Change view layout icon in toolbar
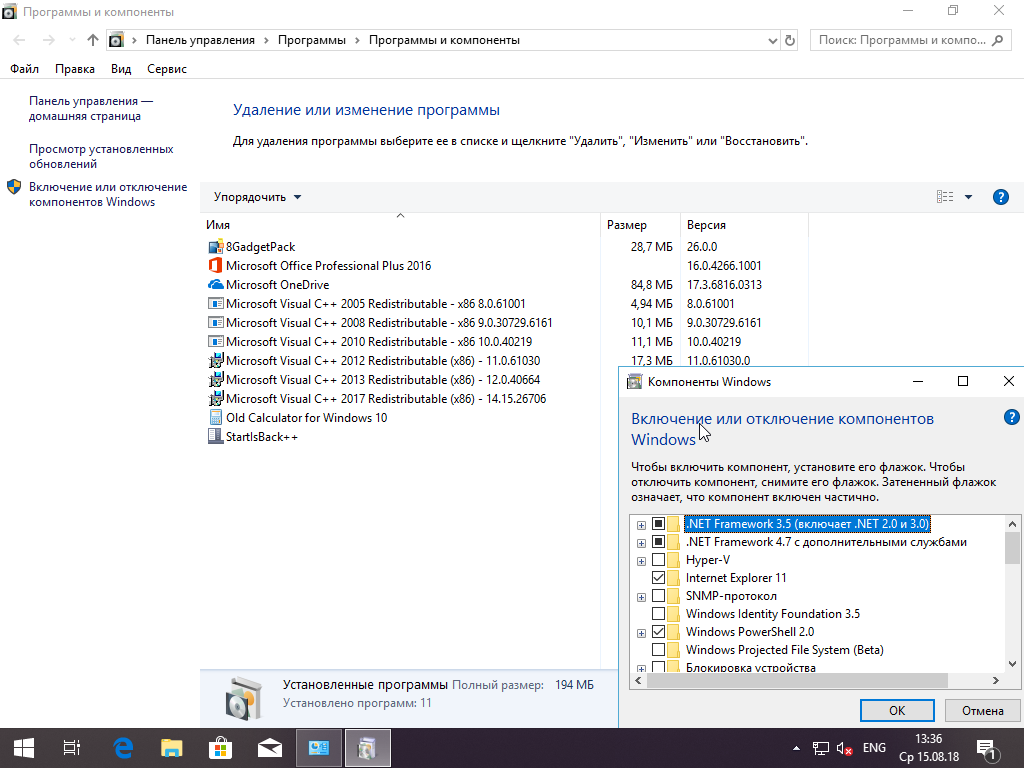The image size is (1024, 768). click(945, 197)
